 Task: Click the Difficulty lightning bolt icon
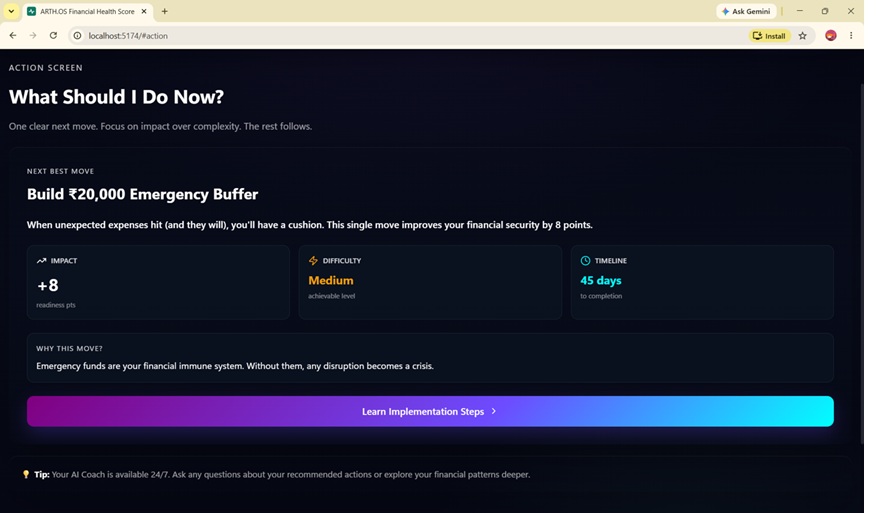pos(313,260)
